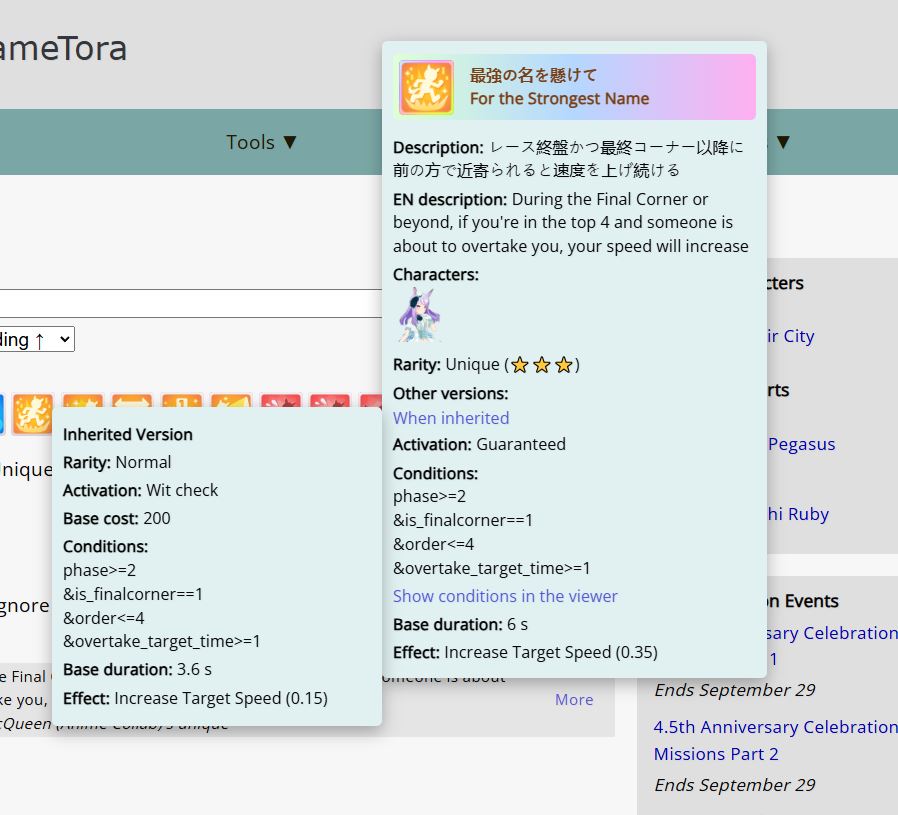This screenshot has height=815, width=898.
Task: Click the Japanese skill title 最強の名を懸けて
Action: coord(533,75)
